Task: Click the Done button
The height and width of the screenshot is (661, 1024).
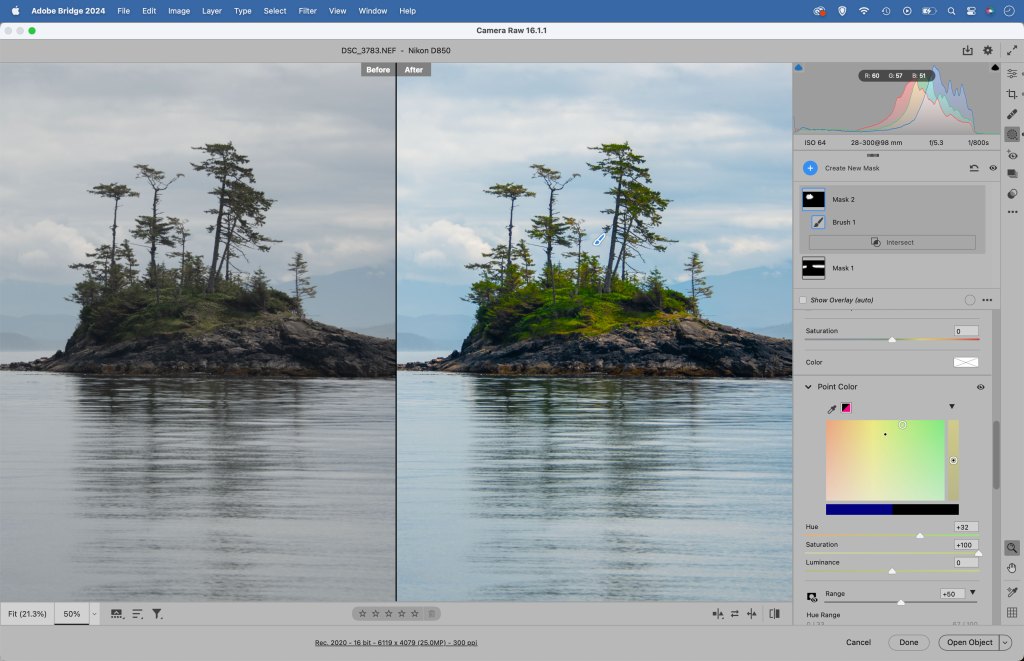Action: 908,643
